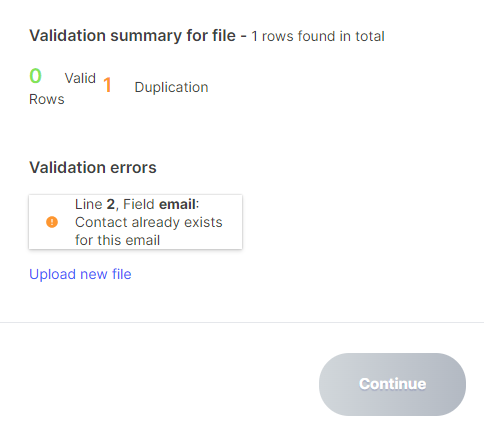This screenshot has width=484, height=429.
Task: Click the word Field in error card
Action: pyautogui.click(x=139, y=204)
